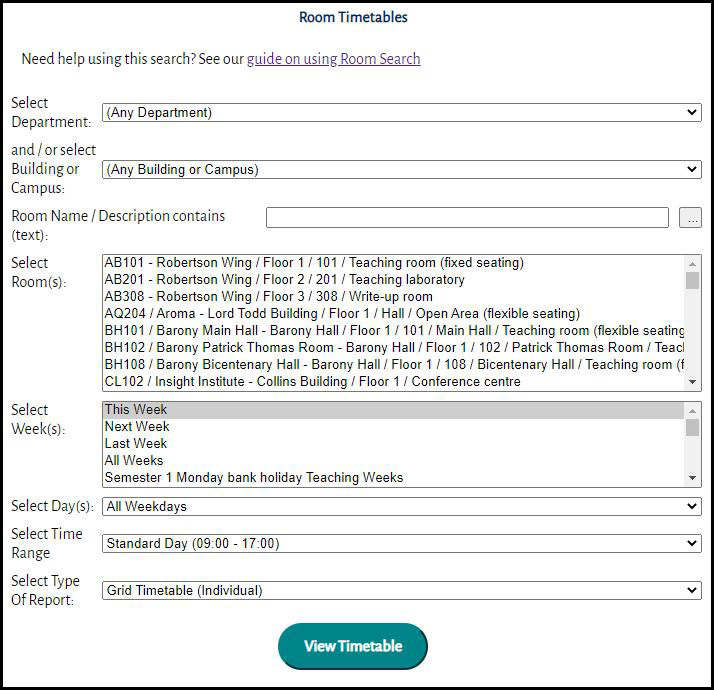Click the ellipsis button beside room name field
The height and width of the screenshot is (690, 714).
690,218
